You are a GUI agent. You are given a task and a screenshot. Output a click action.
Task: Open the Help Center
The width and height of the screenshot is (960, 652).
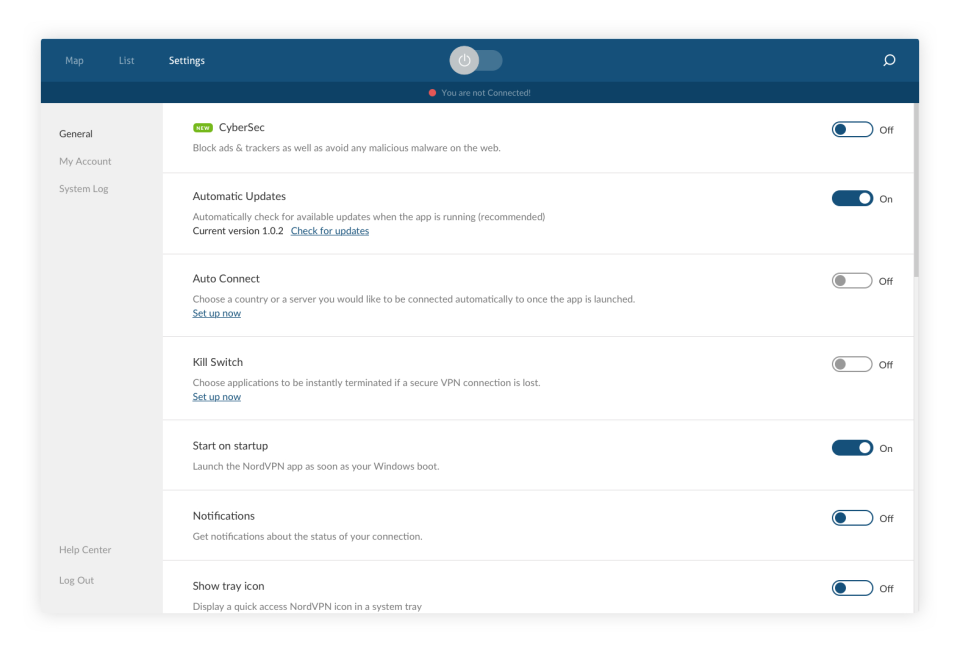click(85, 549)
